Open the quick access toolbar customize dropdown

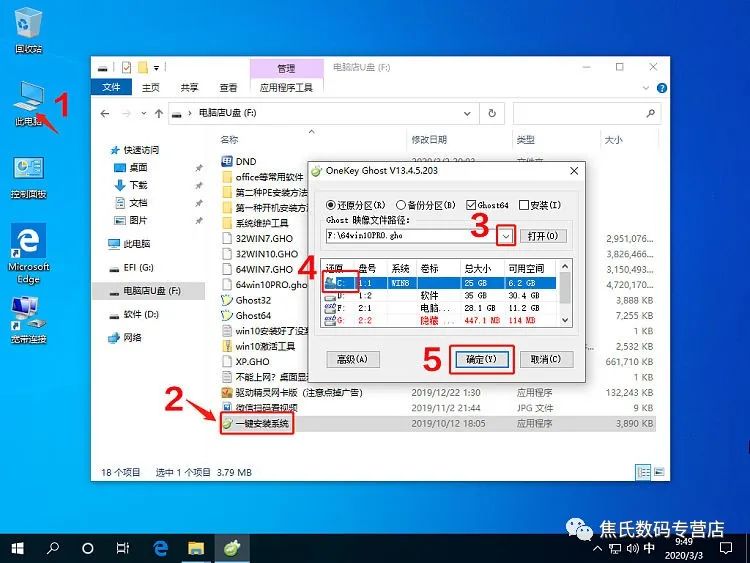point(156,68)
